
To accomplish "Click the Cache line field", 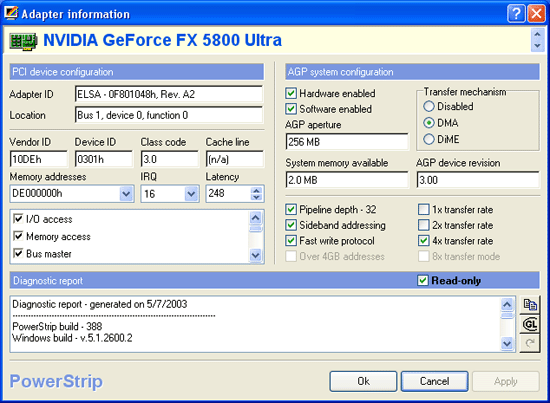I will pos(235,159).
